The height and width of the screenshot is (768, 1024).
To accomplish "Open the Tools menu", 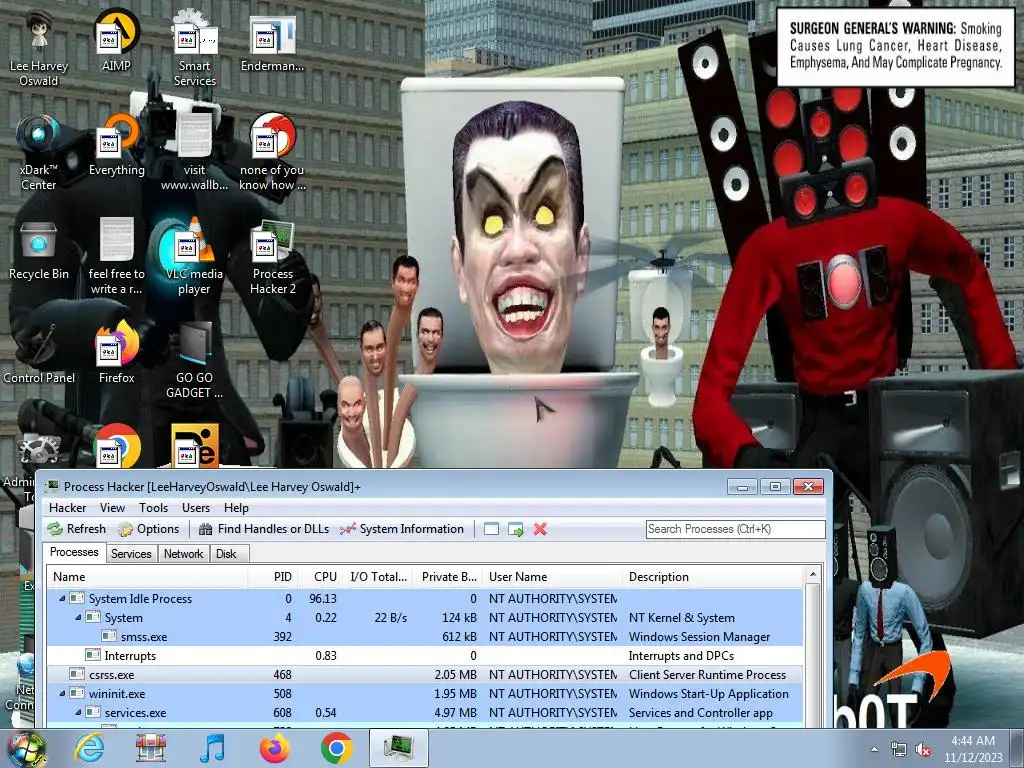I will (153, 507).
